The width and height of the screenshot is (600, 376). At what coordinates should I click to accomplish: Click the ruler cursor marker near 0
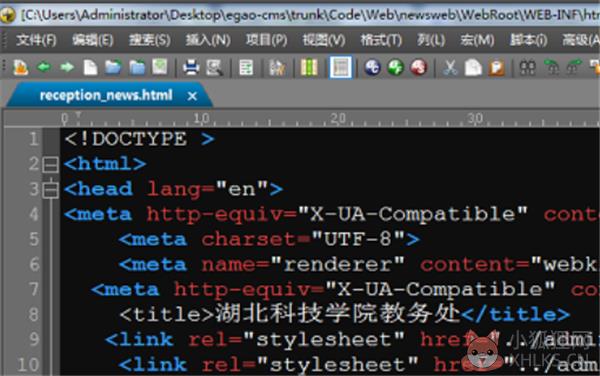pos(78,115)
